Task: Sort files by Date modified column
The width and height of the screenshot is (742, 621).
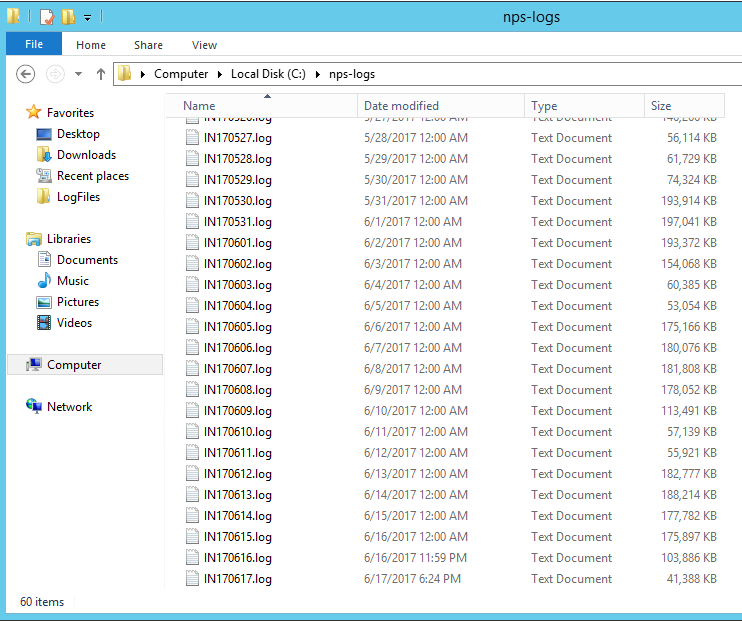Action: (x=401, y=106)
